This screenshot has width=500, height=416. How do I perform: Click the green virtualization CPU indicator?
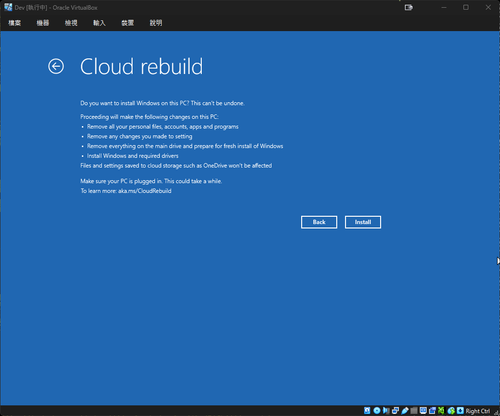[x=441, y=411]
